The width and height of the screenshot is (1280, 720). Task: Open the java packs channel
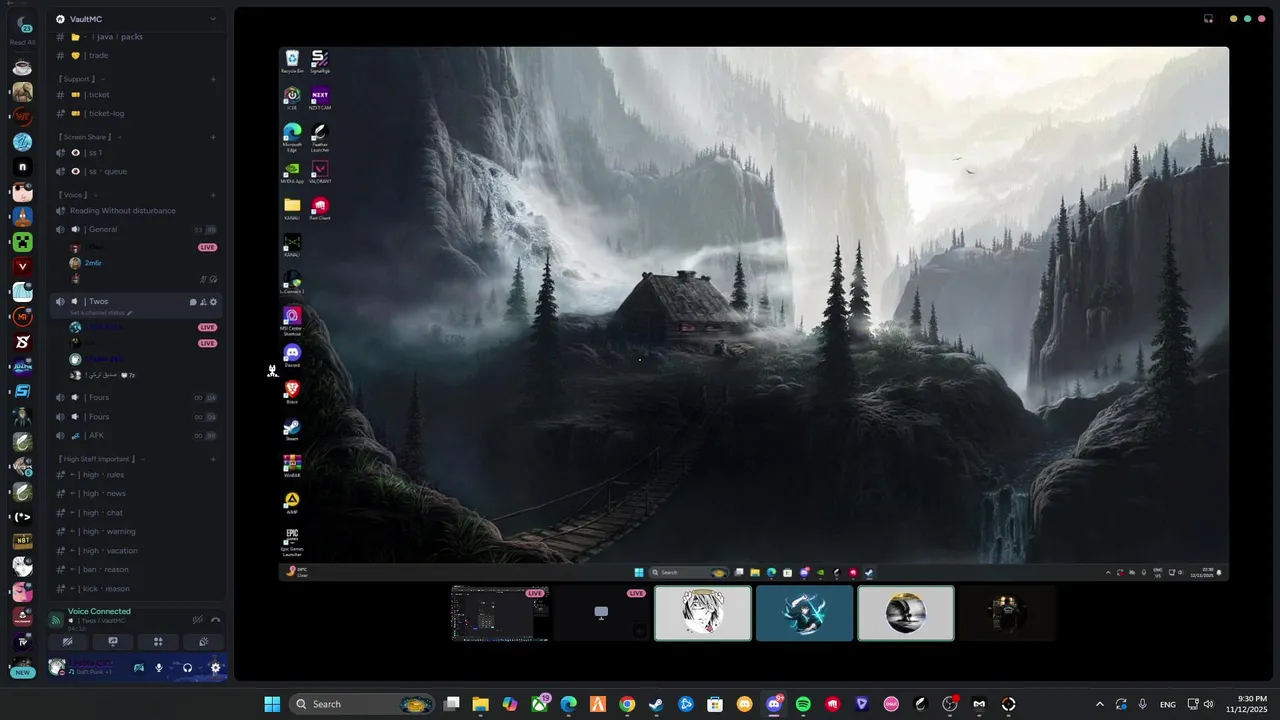point(137,37)
